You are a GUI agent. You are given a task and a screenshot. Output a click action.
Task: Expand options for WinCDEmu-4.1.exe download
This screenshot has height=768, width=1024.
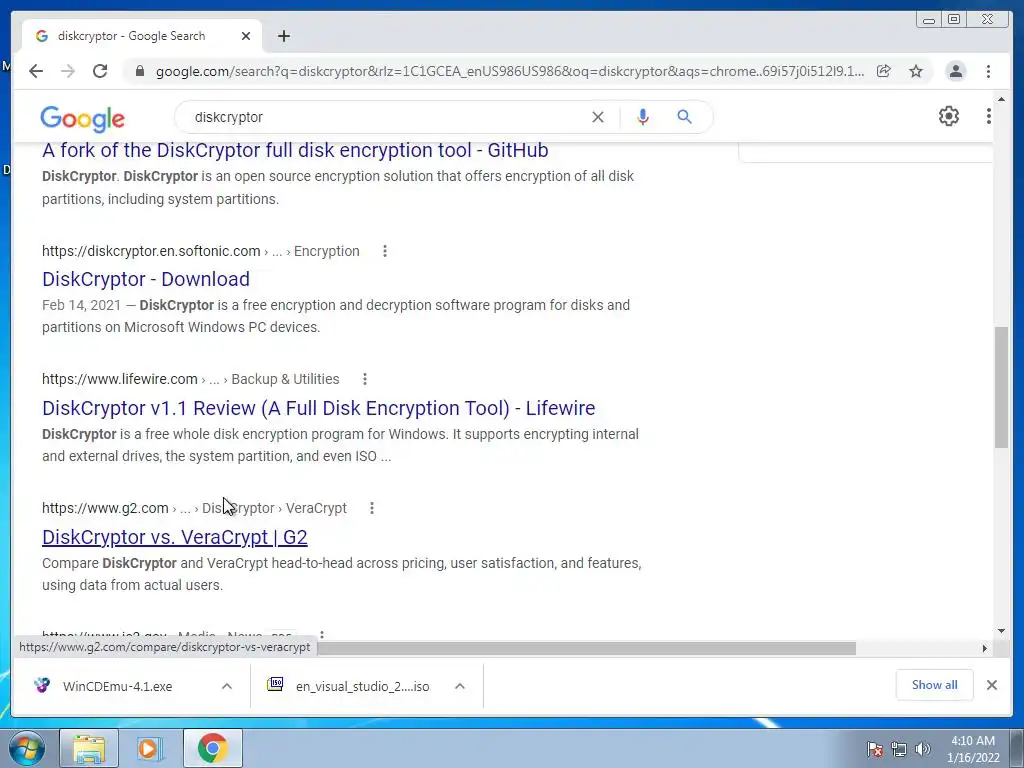pyautogui.click(x=227, y=686)
